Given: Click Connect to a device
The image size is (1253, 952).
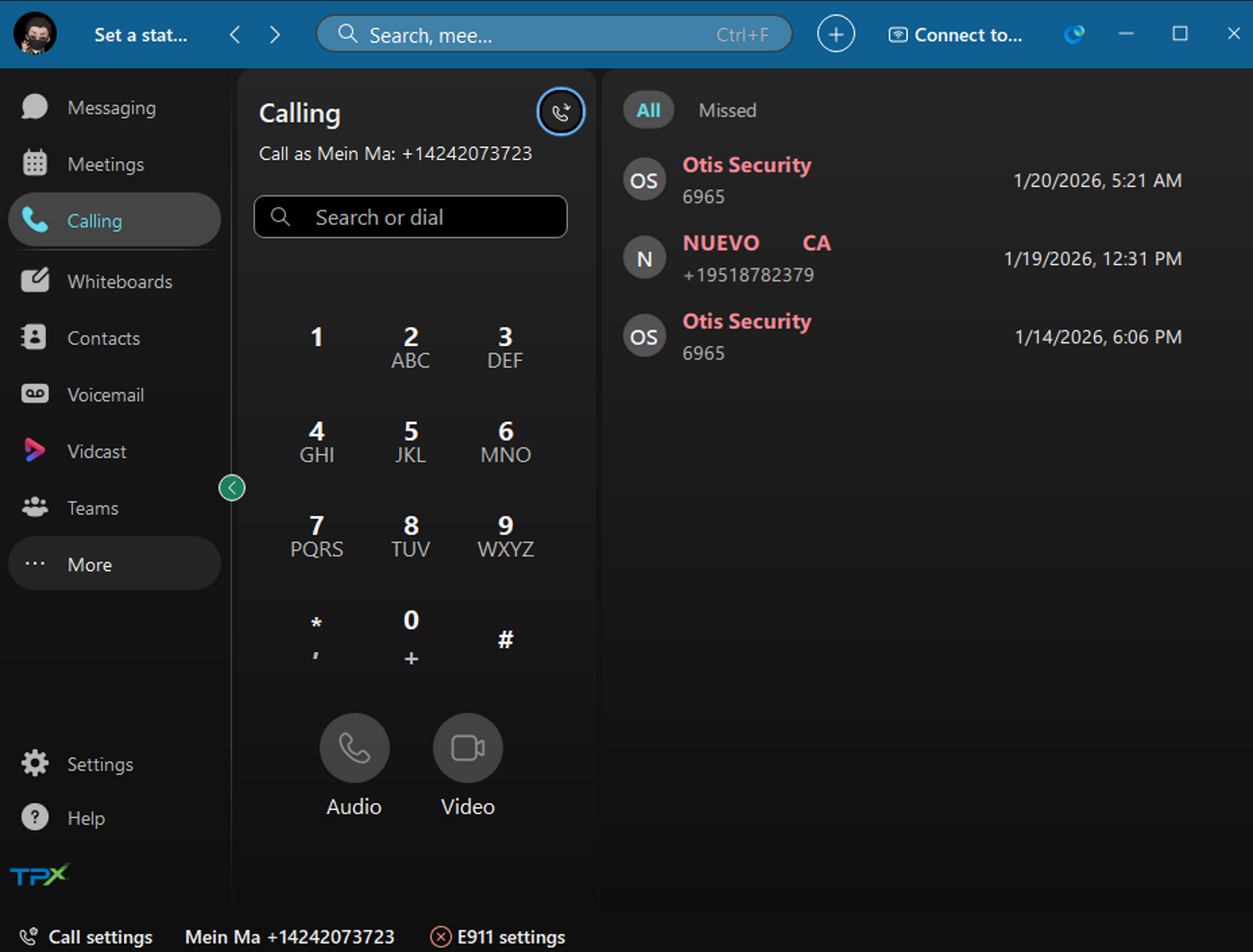Looking at the screenshot, I should pyautogui.click(x=955, y=35).
